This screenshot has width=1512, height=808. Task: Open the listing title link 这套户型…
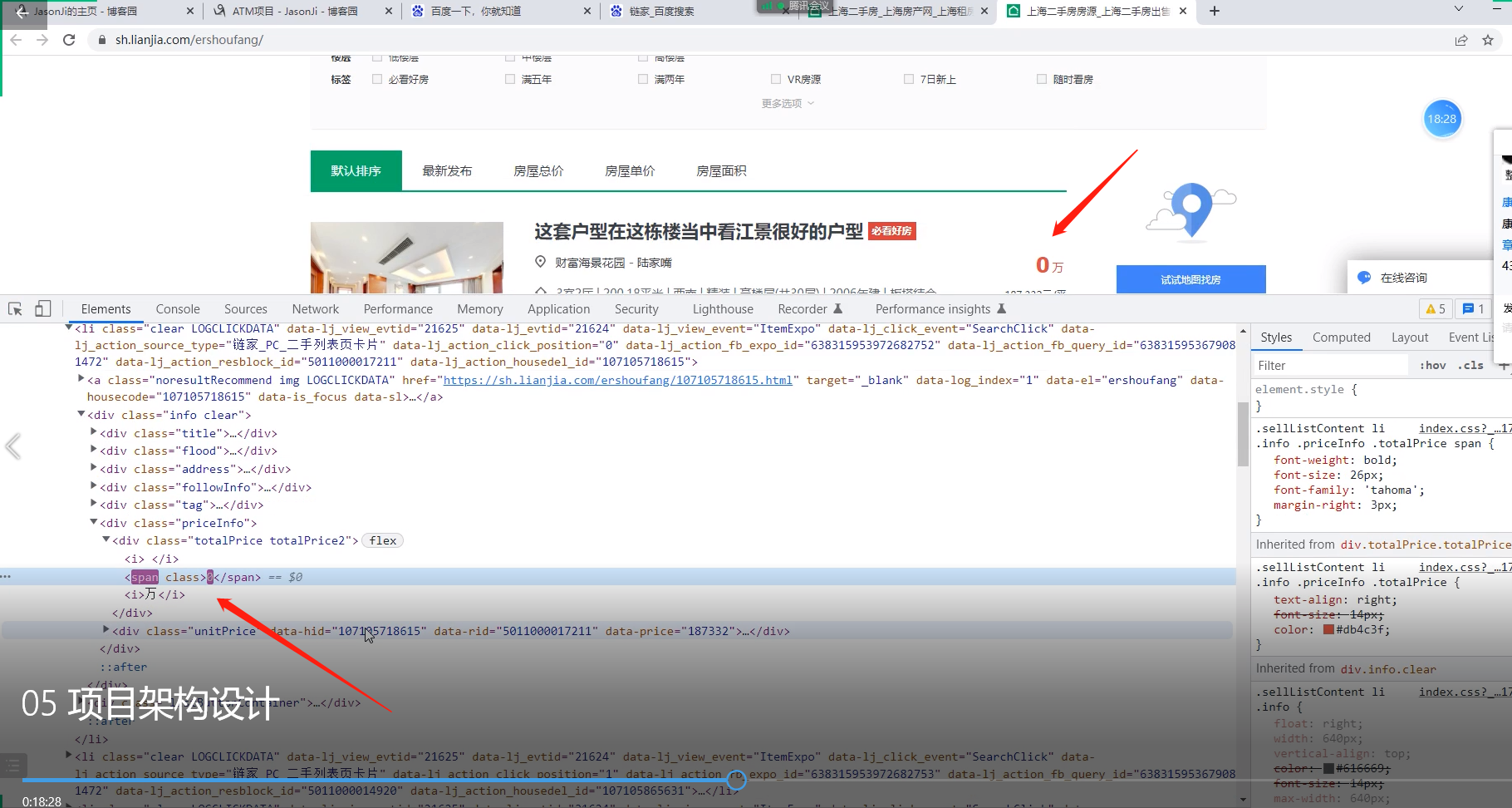point(699,231)
